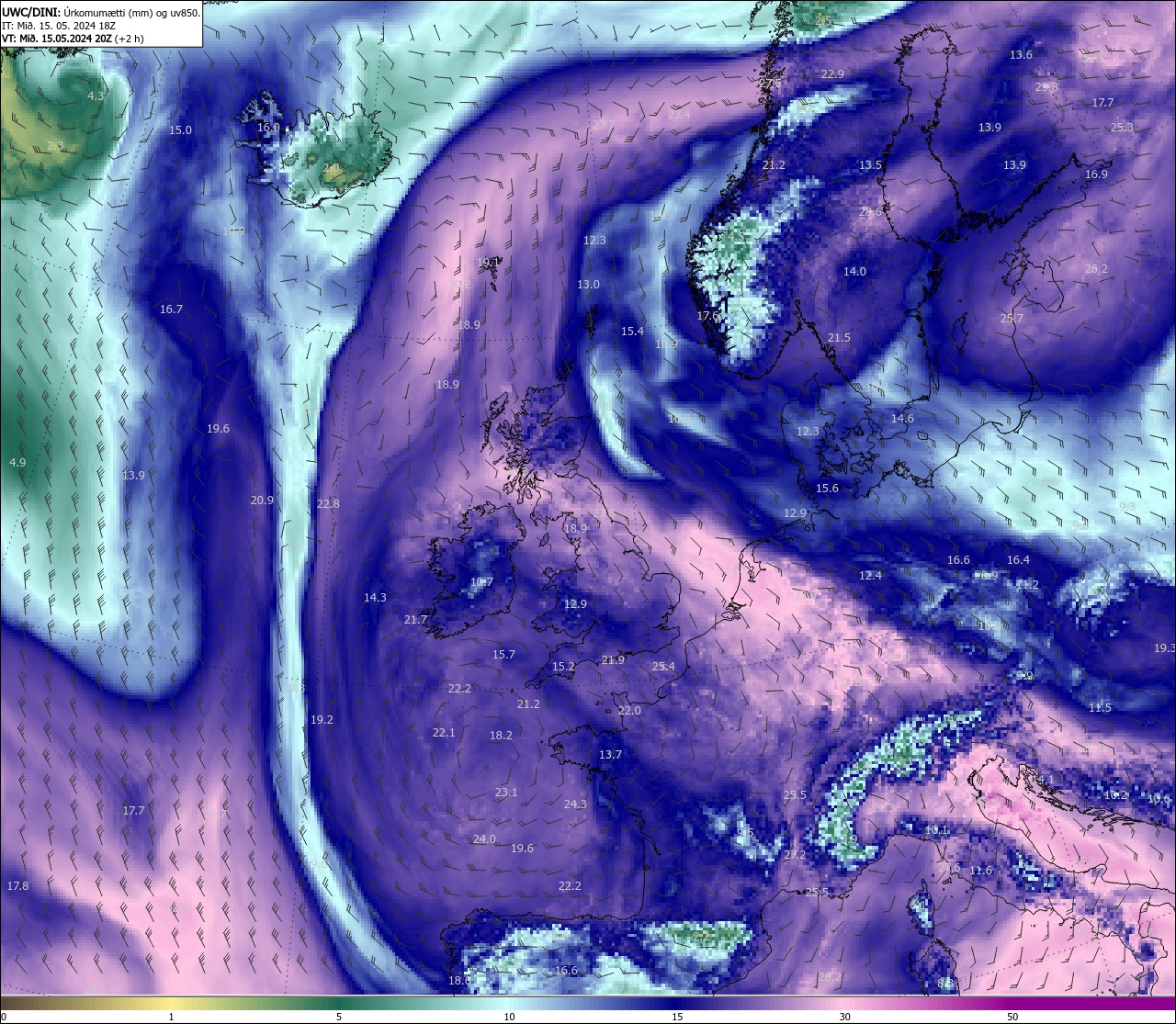Viewport: 1176px width, 1024px height.
Task: Click the 17.8 value label
Action: 17,885
